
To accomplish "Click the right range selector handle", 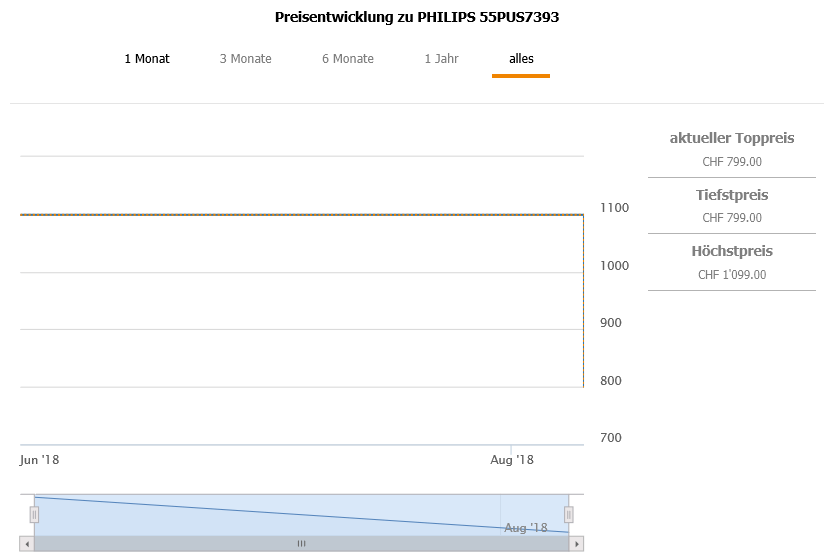I will [x=569, y=514].
